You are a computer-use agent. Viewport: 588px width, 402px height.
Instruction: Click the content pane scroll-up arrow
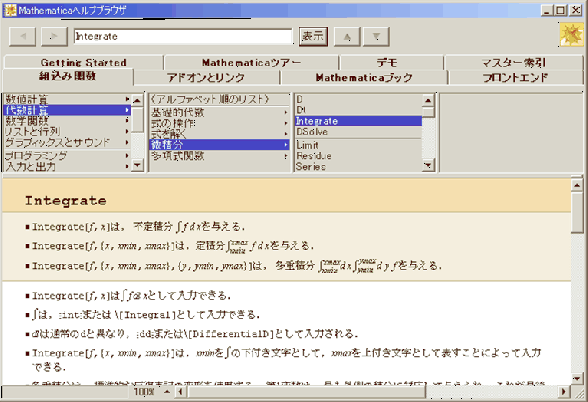click(577, 185)
